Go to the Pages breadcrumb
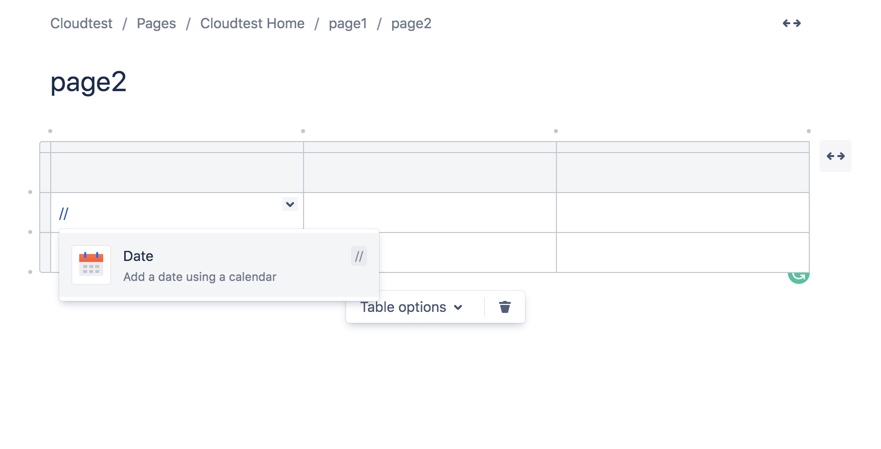This screenshot has width=881, height=449. coord(156,23)
